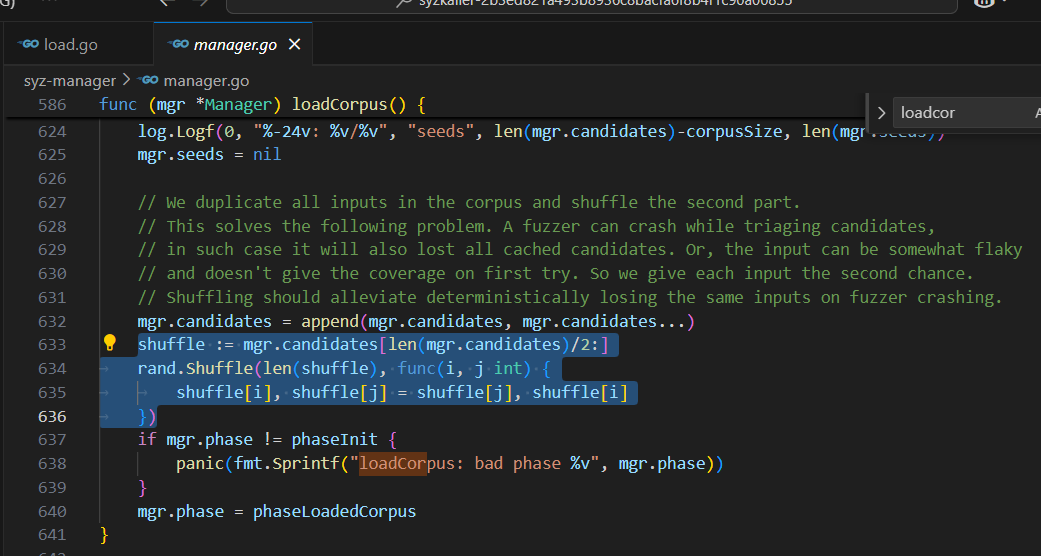The width and height of the screenshot is (1041, 556).
Task: Click line number 641 in the gutter
Action: click(52, 535)
